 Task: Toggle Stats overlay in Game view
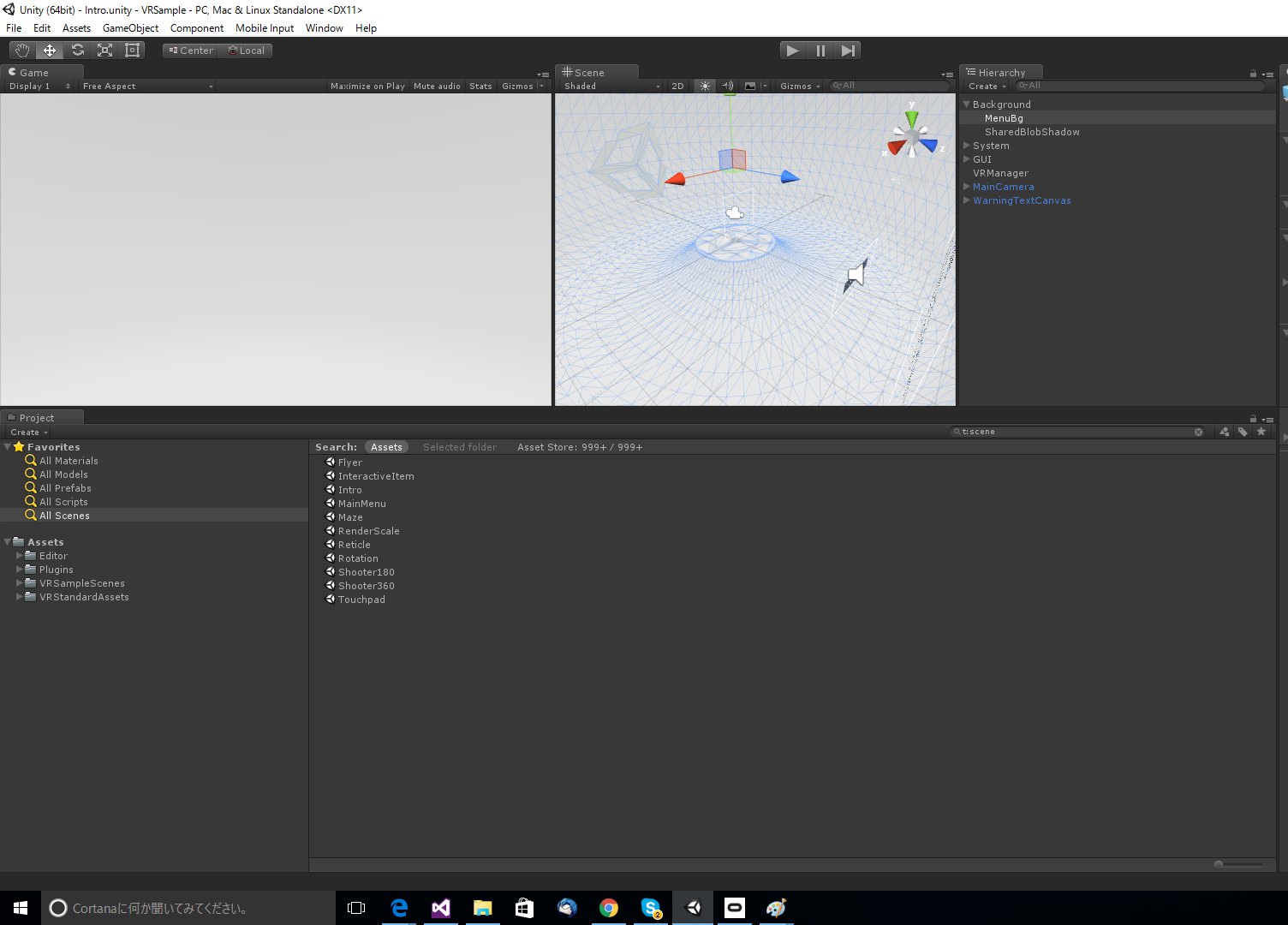point(480,87)
